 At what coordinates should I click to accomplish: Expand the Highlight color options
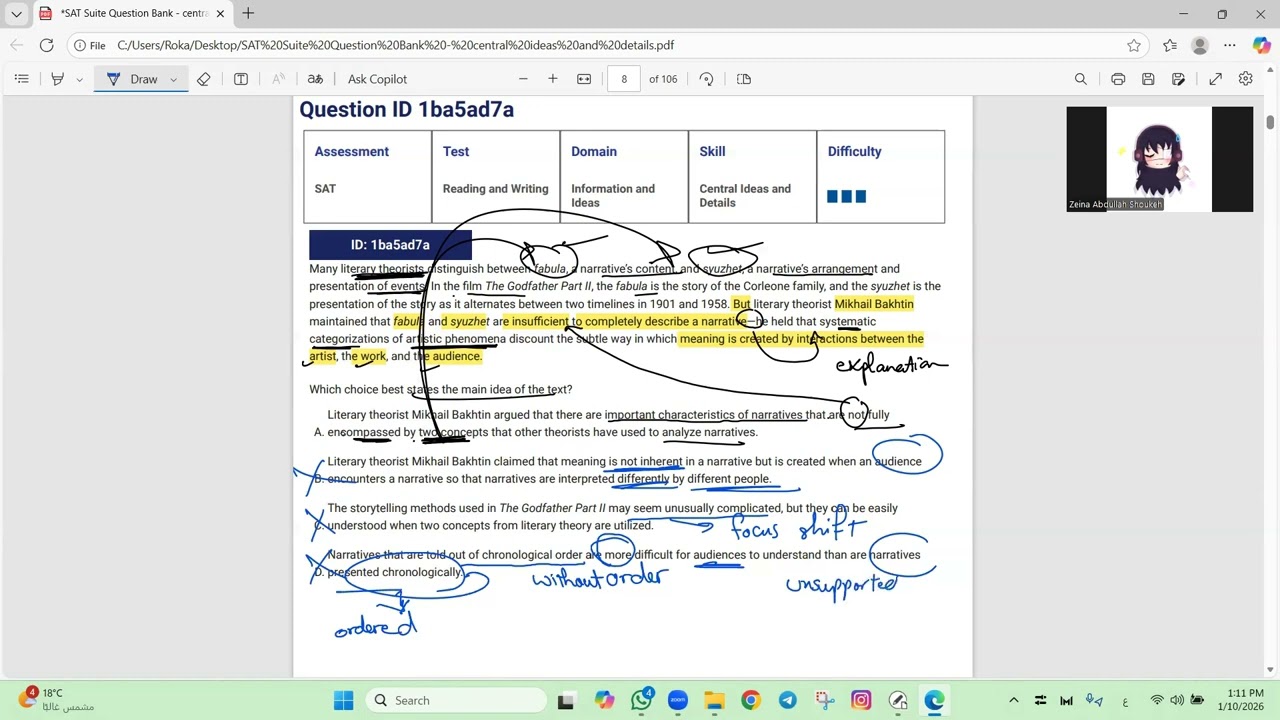(79, 79)
